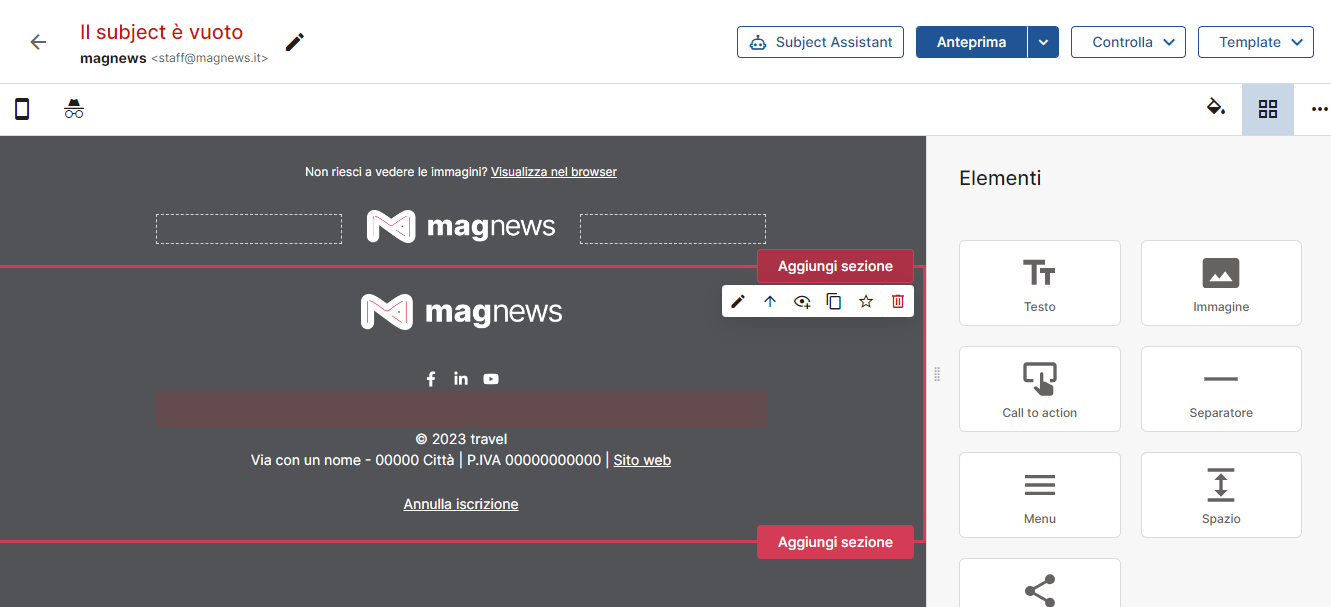This screenshot has height=607, width=1331.
Task: Click Aggiungi sezione below the footer section
Action: [835, 542]
